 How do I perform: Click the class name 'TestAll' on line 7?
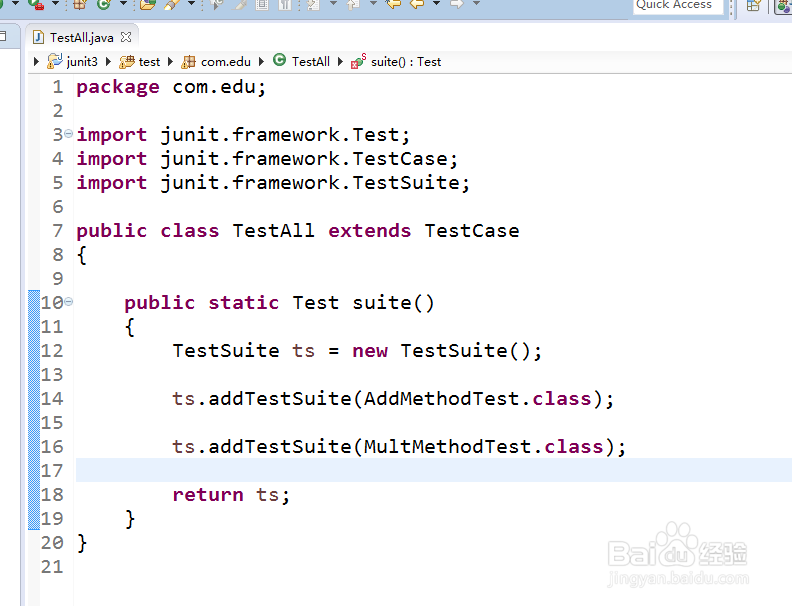pyautogui.click(x=273, y=231)
